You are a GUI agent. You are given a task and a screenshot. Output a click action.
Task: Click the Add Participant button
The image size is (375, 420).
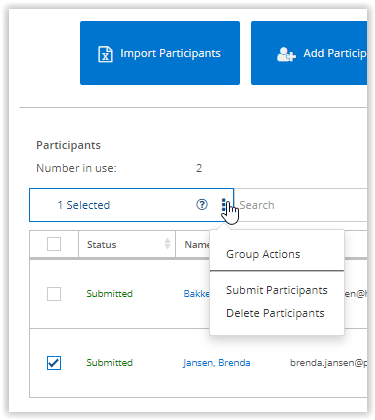pyautogui.click(x=309, y=53)
